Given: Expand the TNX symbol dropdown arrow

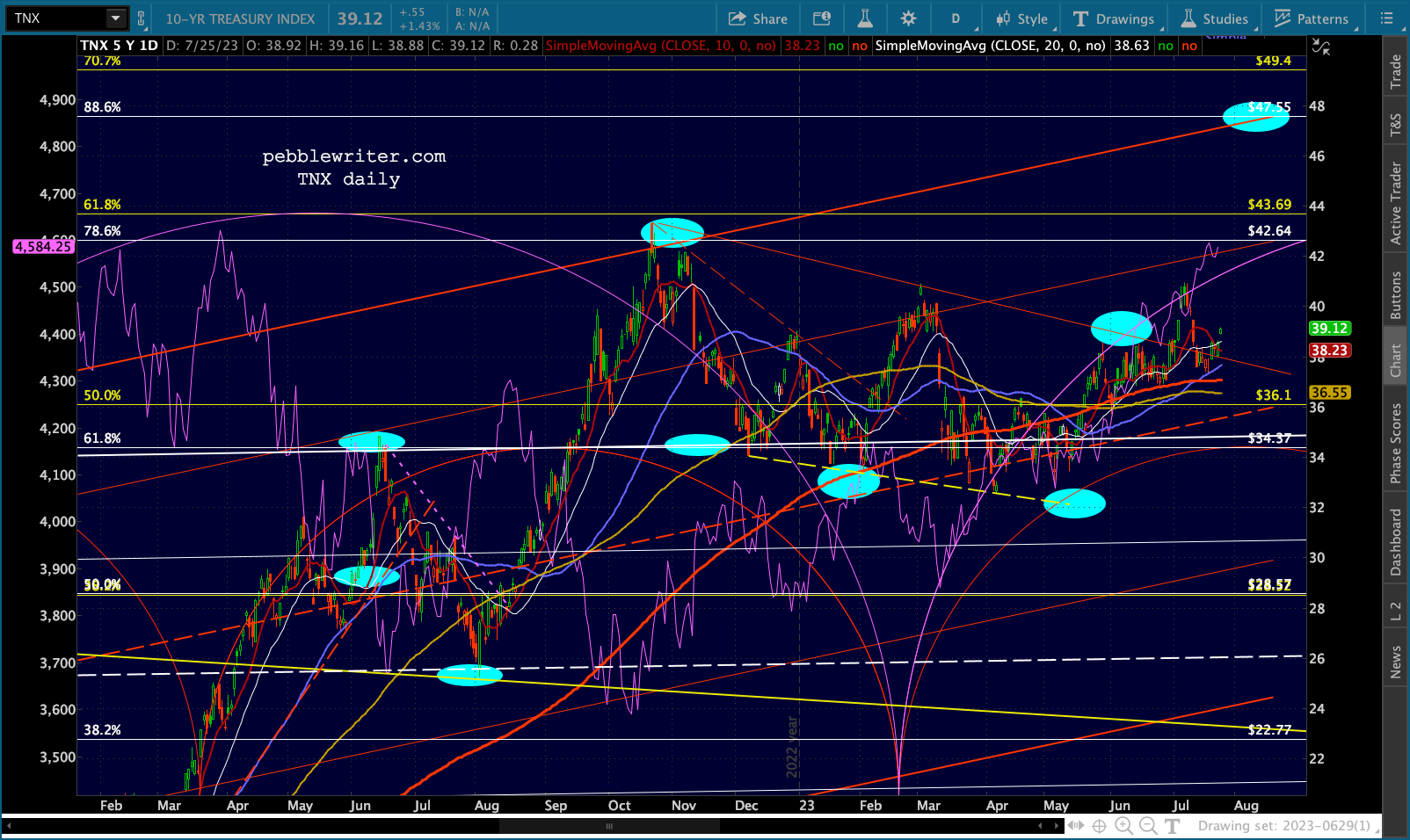Looking at the screenshot, I should pyautogui.click(x=116, y=18).
